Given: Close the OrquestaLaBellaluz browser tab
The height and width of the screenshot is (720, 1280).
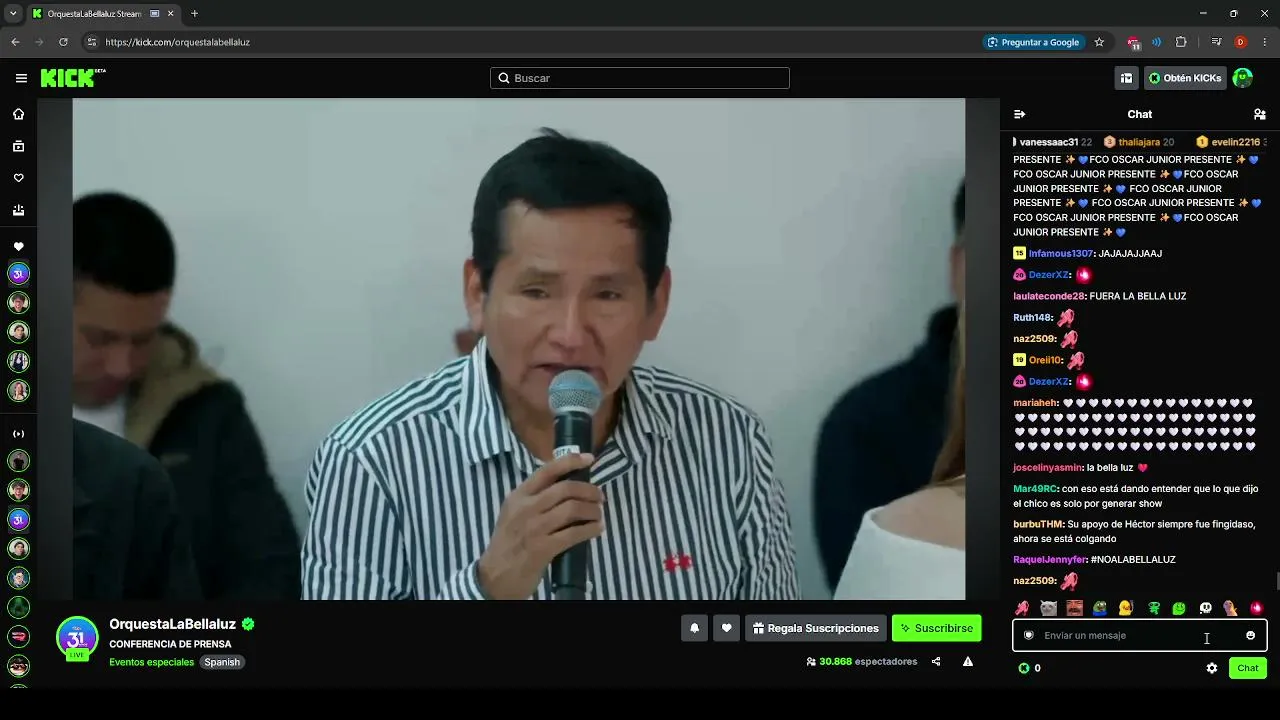Looking at the screenshot, I should pos(171,14).
